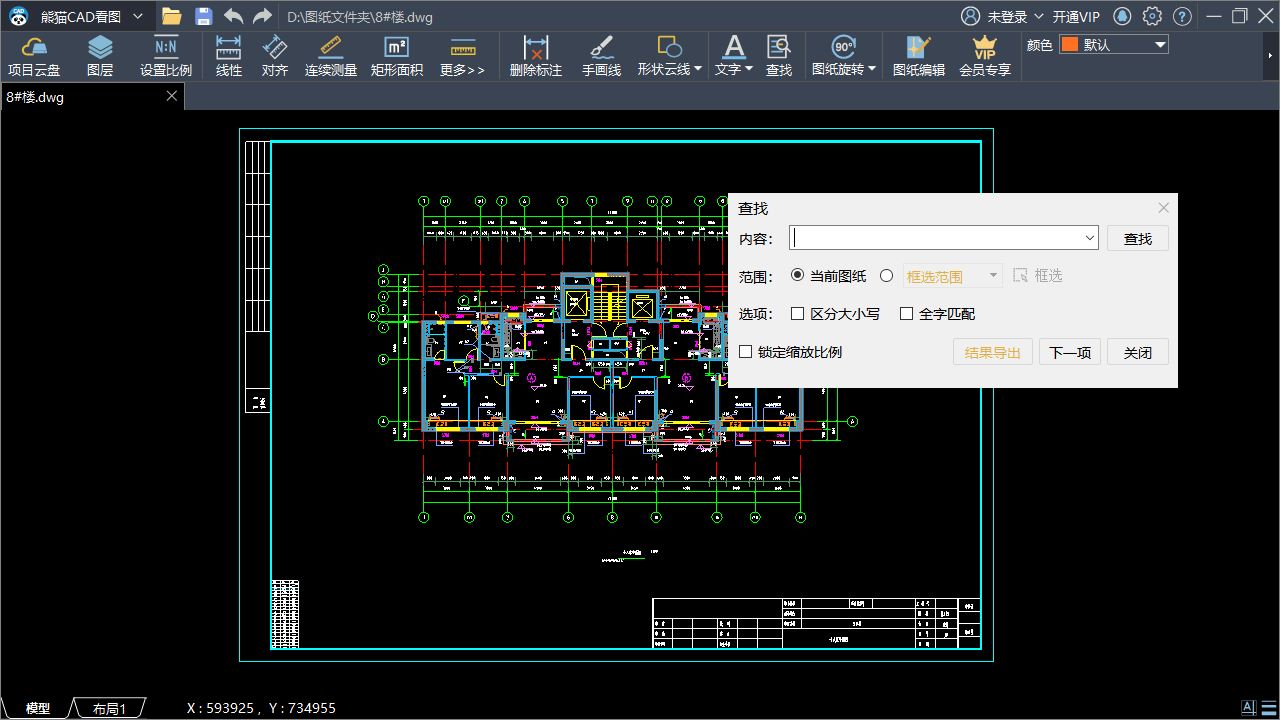
Task: Select the 连续测量 continuous measure tool
Action: pos(330,55)
